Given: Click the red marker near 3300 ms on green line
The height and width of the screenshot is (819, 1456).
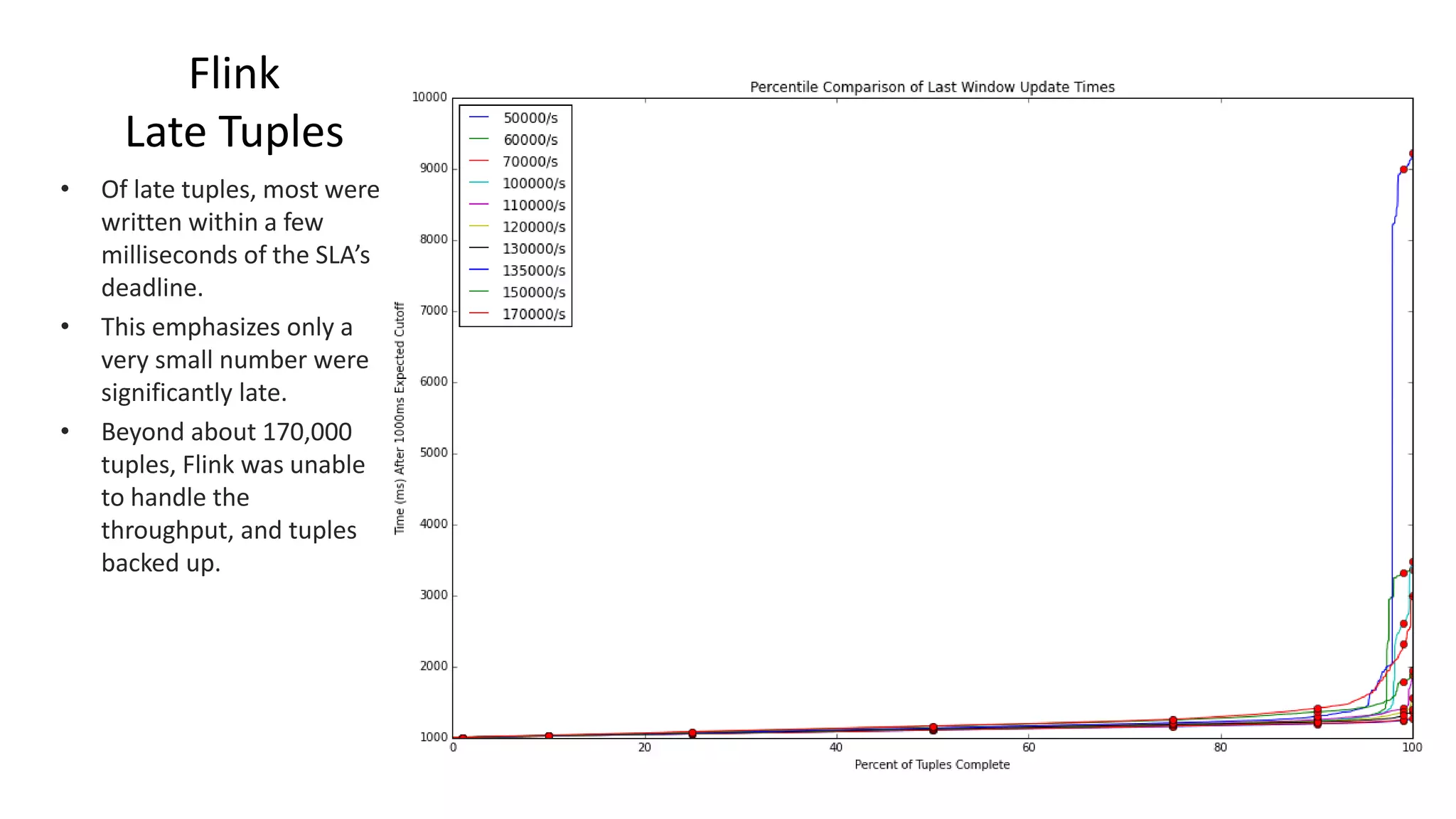Looking at the screenshot, I should pyautogui.click(x=1403, y=573).
